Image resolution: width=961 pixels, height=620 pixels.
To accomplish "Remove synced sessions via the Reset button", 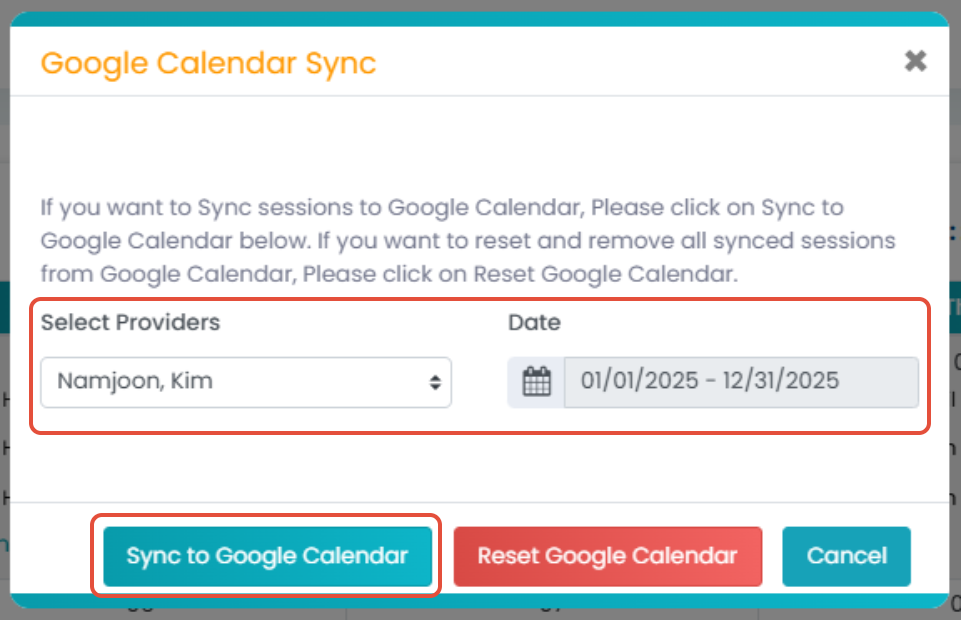I will [607, 556].
